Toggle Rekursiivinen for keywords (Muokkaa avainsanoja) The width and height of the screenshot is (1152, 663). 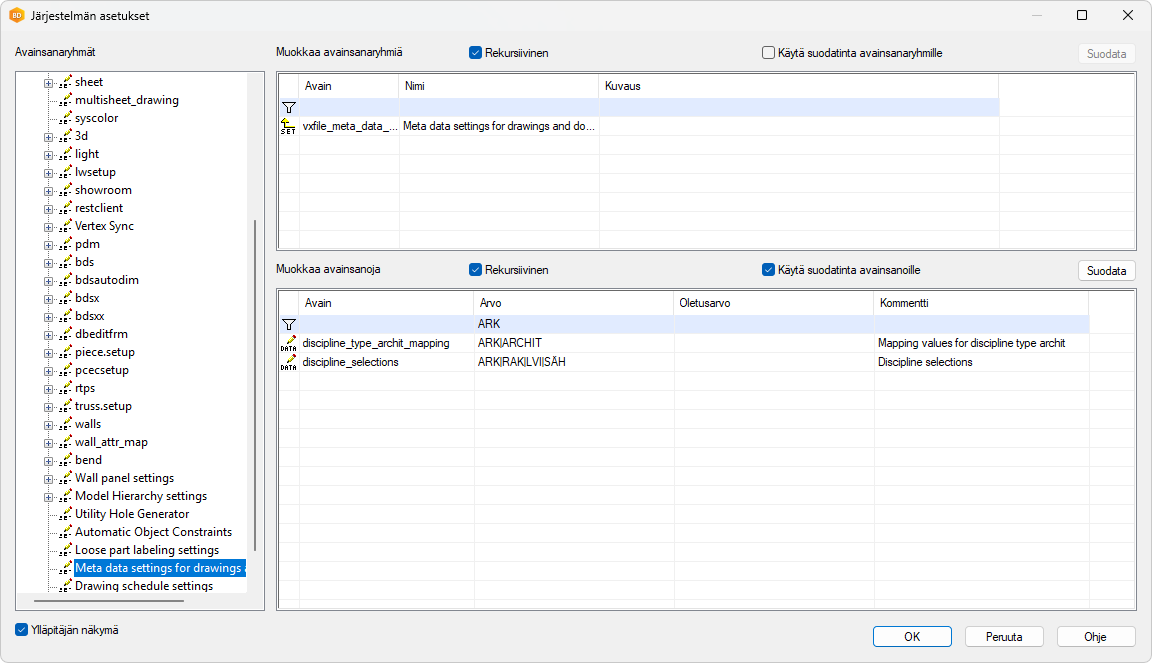tap(475, 270)
